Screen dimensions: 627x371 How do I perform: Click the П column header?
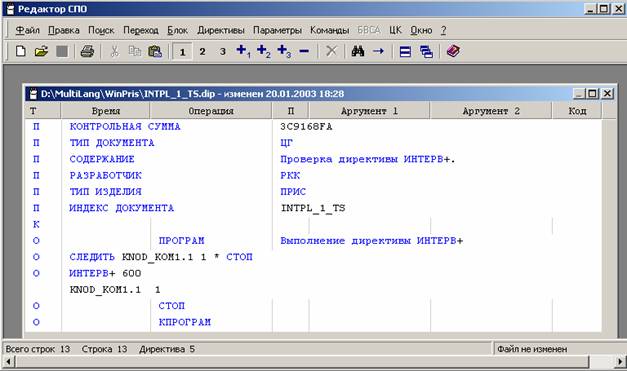click(x=290, y=111)
